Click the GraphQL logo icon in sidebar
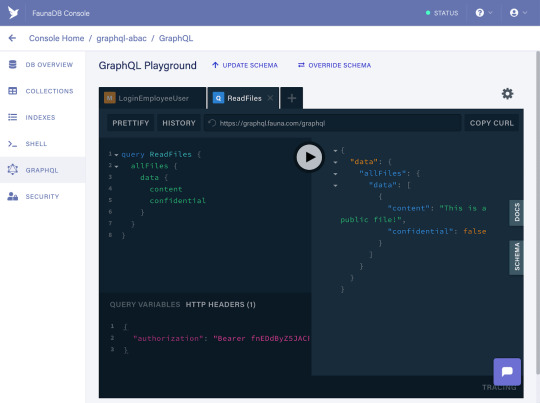This screenshot has width=540, height=403. pyautogui.click(x=13, y=169)
